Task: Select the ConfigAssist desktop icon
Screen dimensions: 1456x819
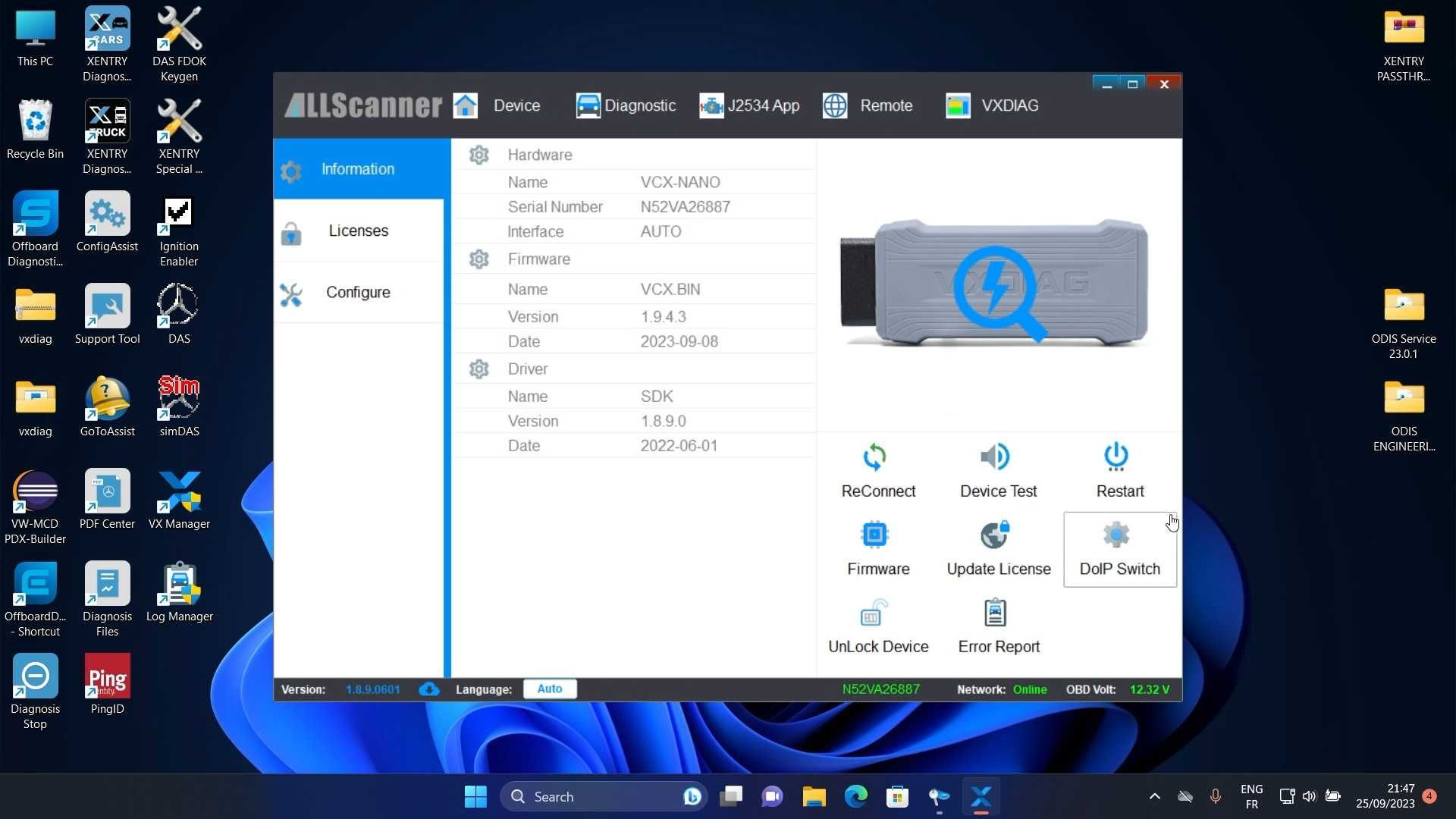Action: pos(107,222)
